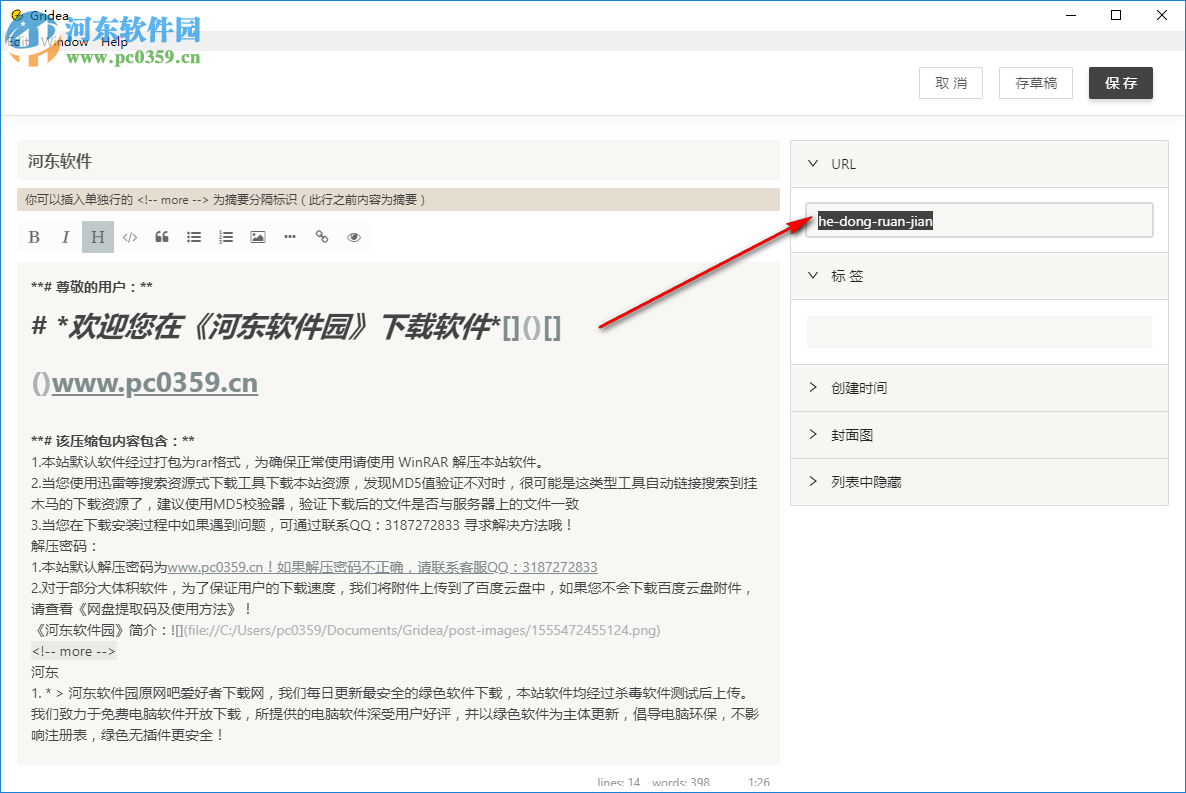Edit the post title 河东软件
Screen dimensions: 1186x793
click(x=398, y=160)
